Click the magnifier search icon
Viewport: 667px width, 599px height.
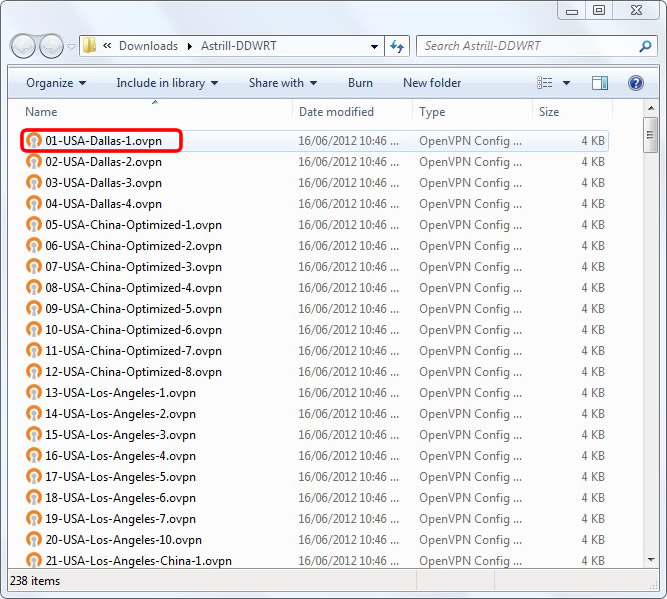pos(645,46)
